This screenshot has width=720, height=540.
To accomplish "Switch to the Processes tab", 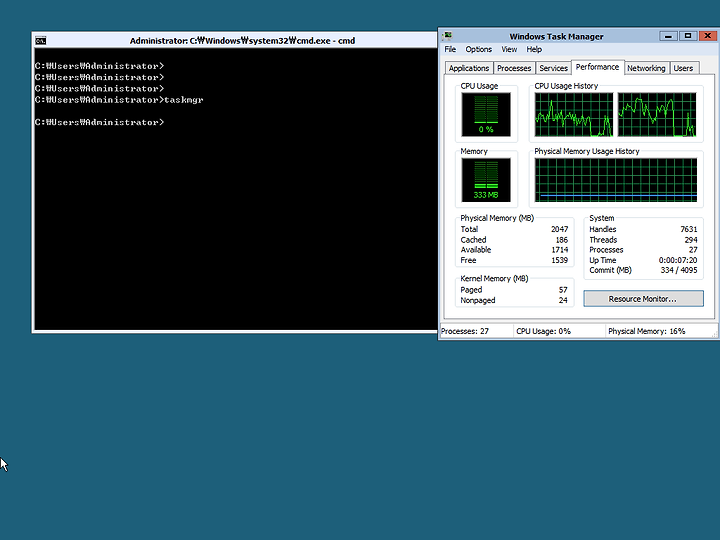I will click(x=514, y=68).
